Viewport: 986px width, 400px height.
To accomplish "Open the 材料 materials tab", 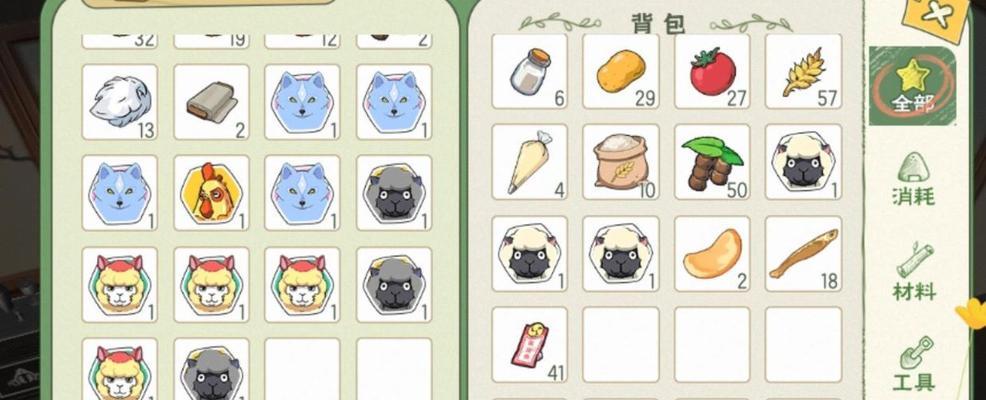I will [914, 272].
